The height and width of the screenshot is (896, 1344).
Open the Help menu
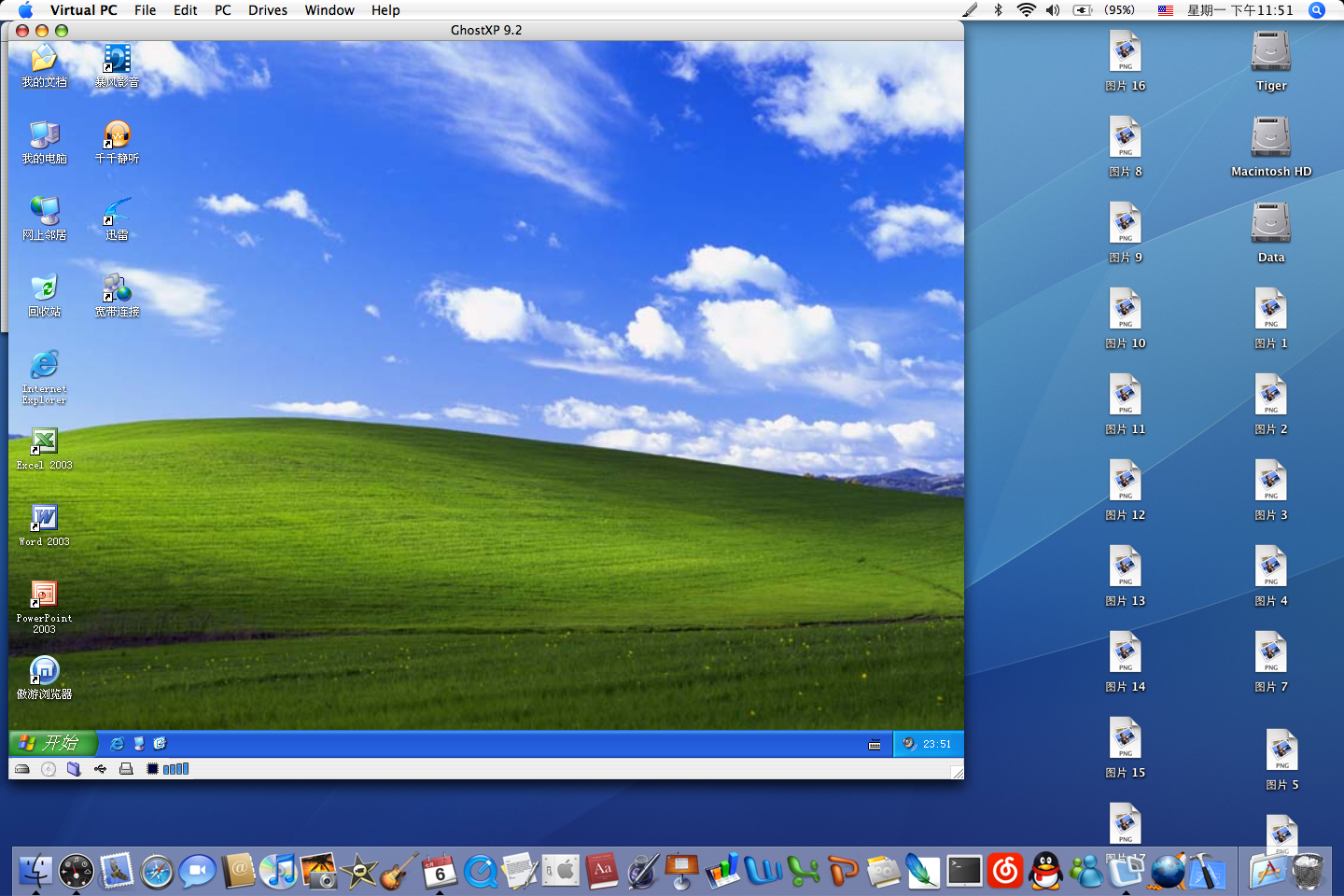tap(385, 10)
